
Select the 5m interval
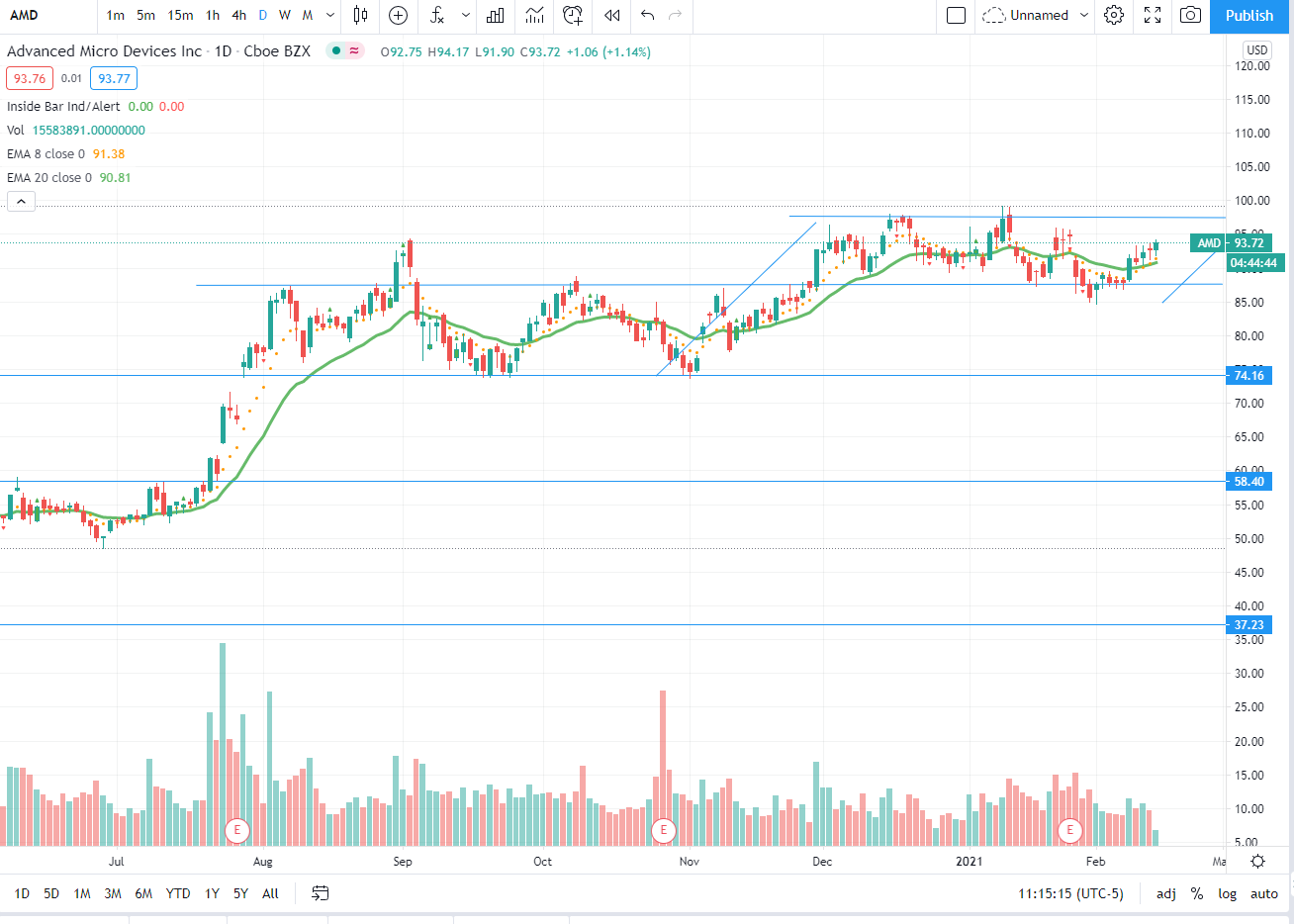[x=146, y=15]
